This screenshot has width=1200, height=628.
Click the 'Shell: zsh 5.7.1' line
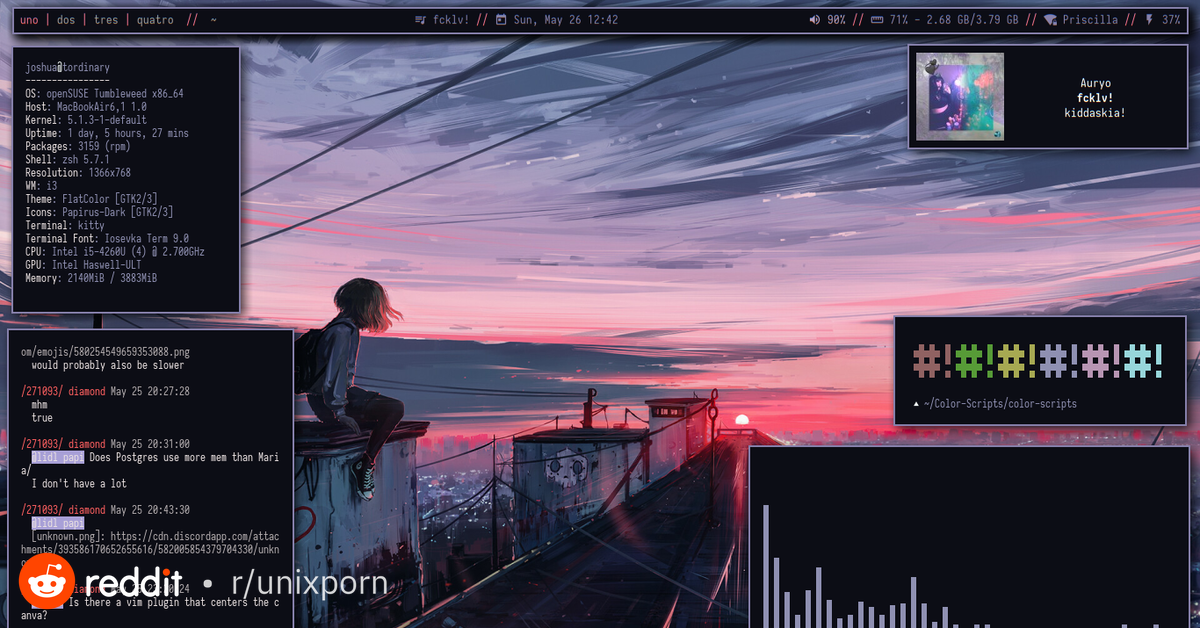(68, 159)
